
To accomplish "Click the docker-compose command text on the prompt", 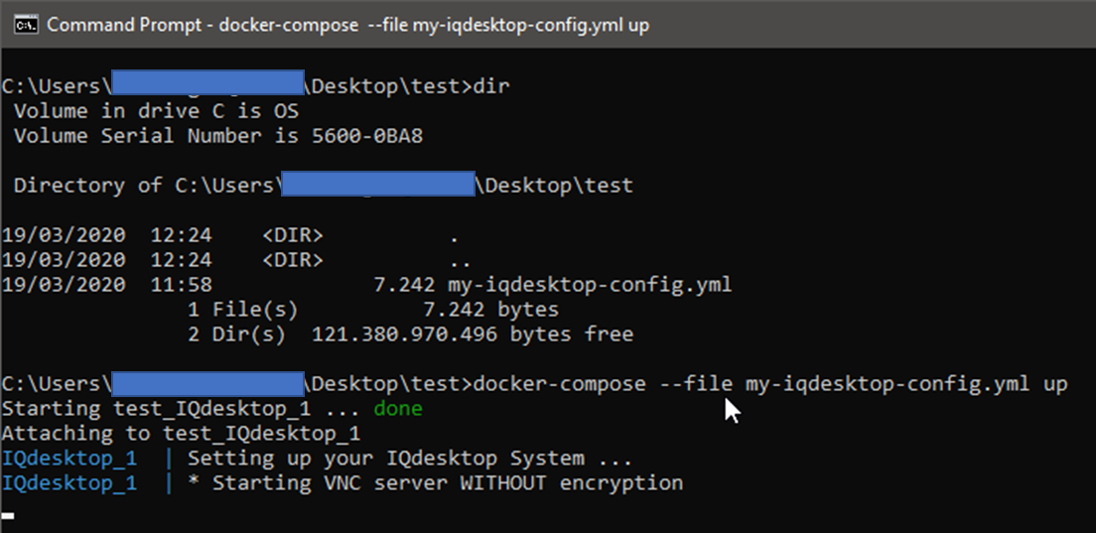I will 770,384.
